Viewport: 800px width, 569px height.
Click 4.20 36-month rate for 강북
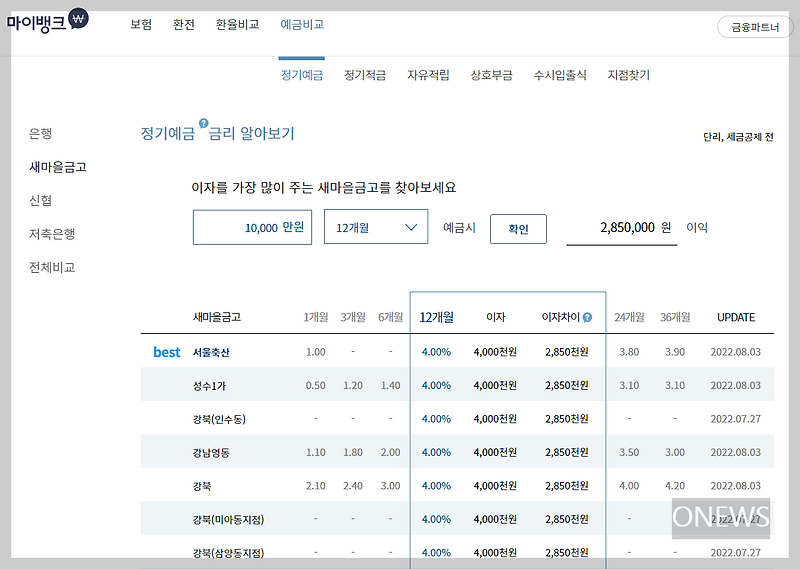(675, 486)
